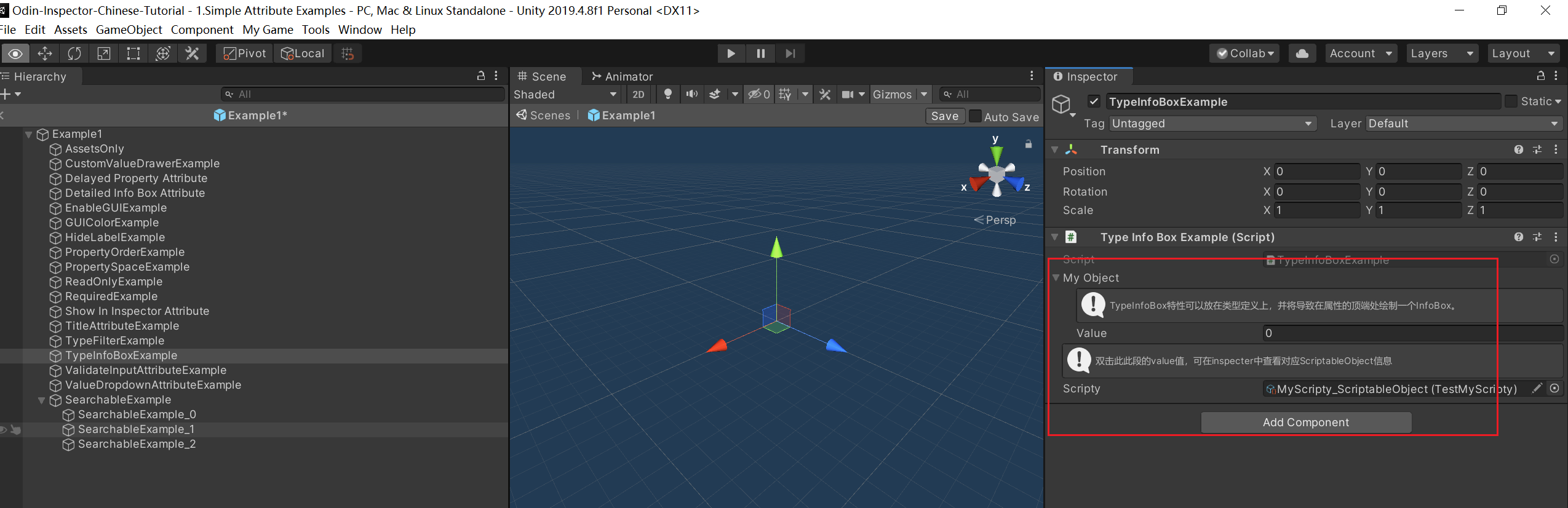
Task: Open Hierarchy panel options menu
Action: point(496,76)
